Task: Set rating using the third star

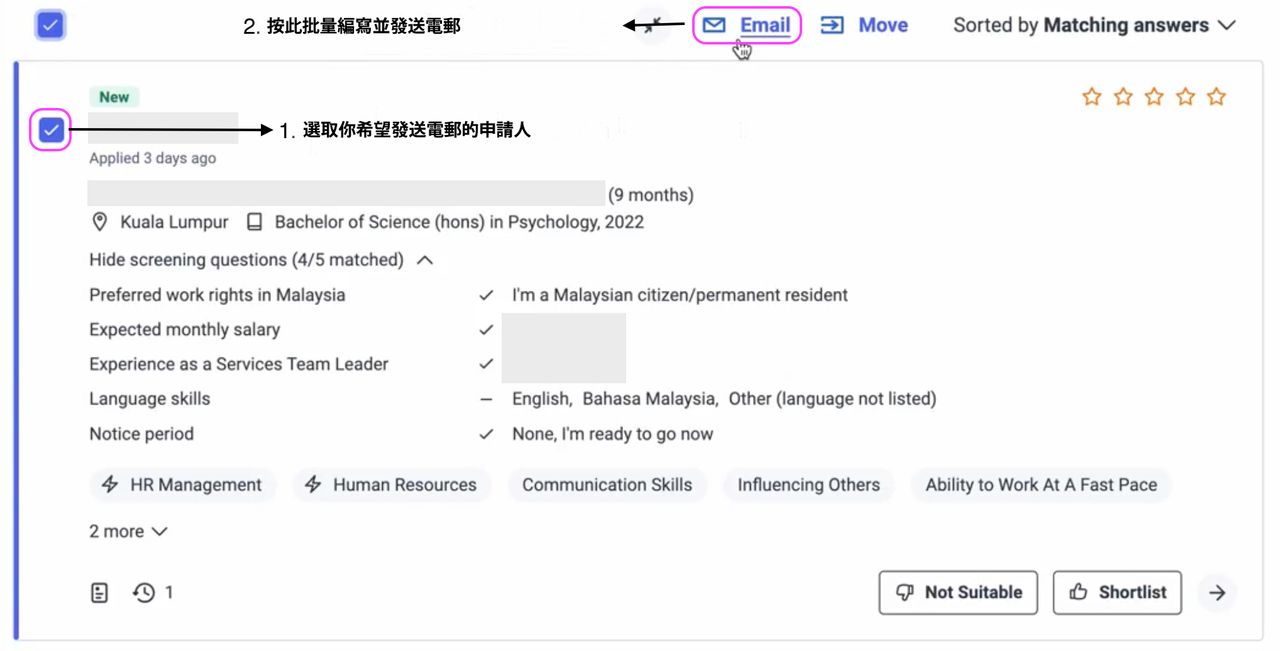Action: click(x=1154, y=97)
